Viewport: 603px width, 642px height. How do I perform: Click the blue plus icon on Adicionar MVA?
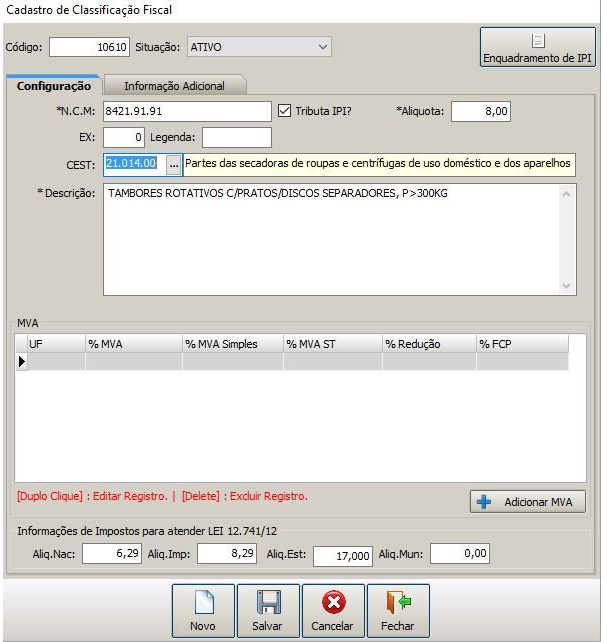484,502
